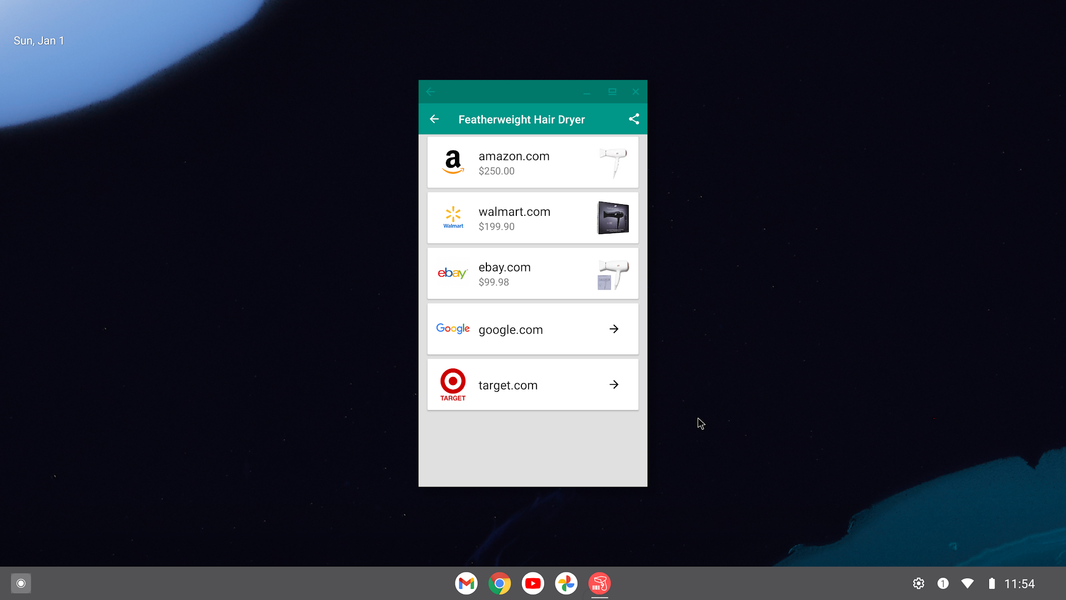The width and height of the screenshot is (1066, 600).
Task: View the Walmart boxed hair dryer thumbnail
Action: pos(612,218)
